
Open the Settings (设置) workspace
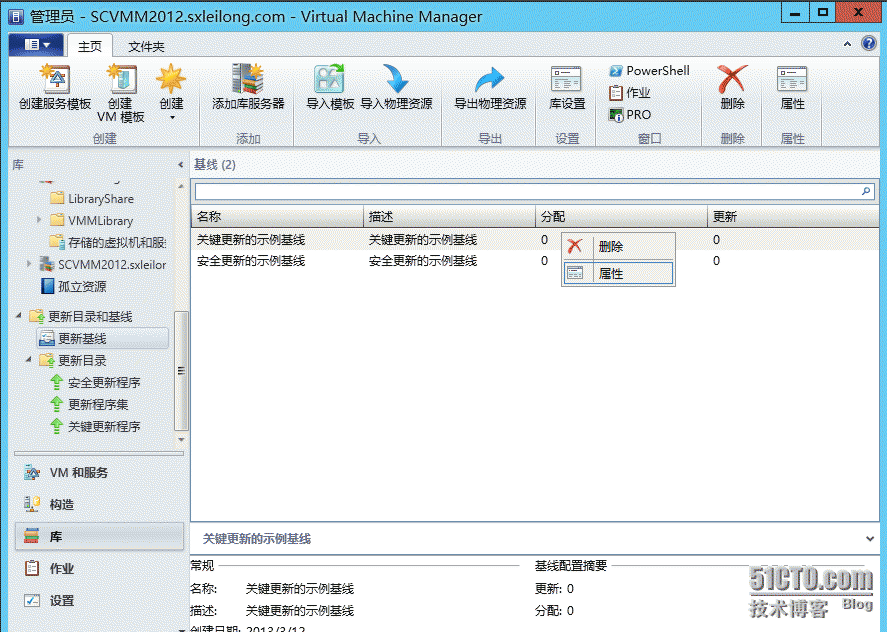click(99, 600)
